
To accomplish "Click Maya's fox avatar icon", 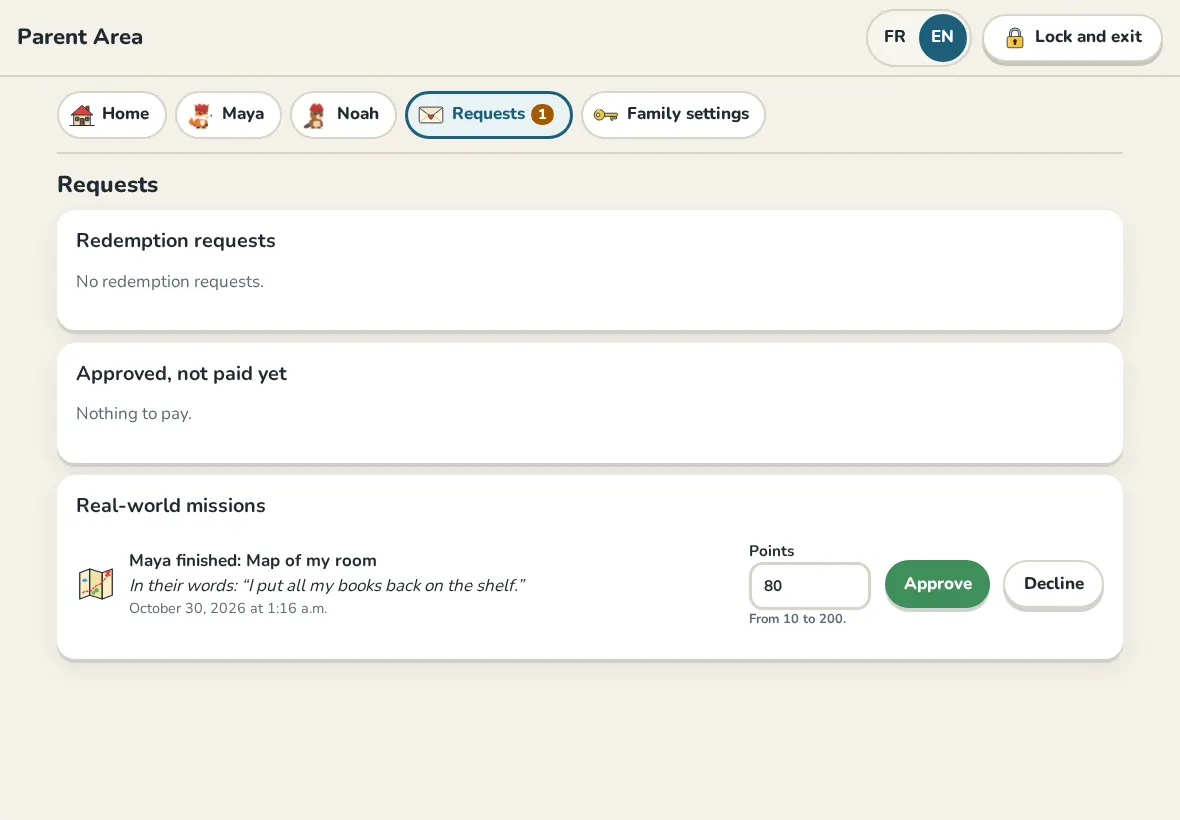I will pyautogui.click(x=199, y=115).
